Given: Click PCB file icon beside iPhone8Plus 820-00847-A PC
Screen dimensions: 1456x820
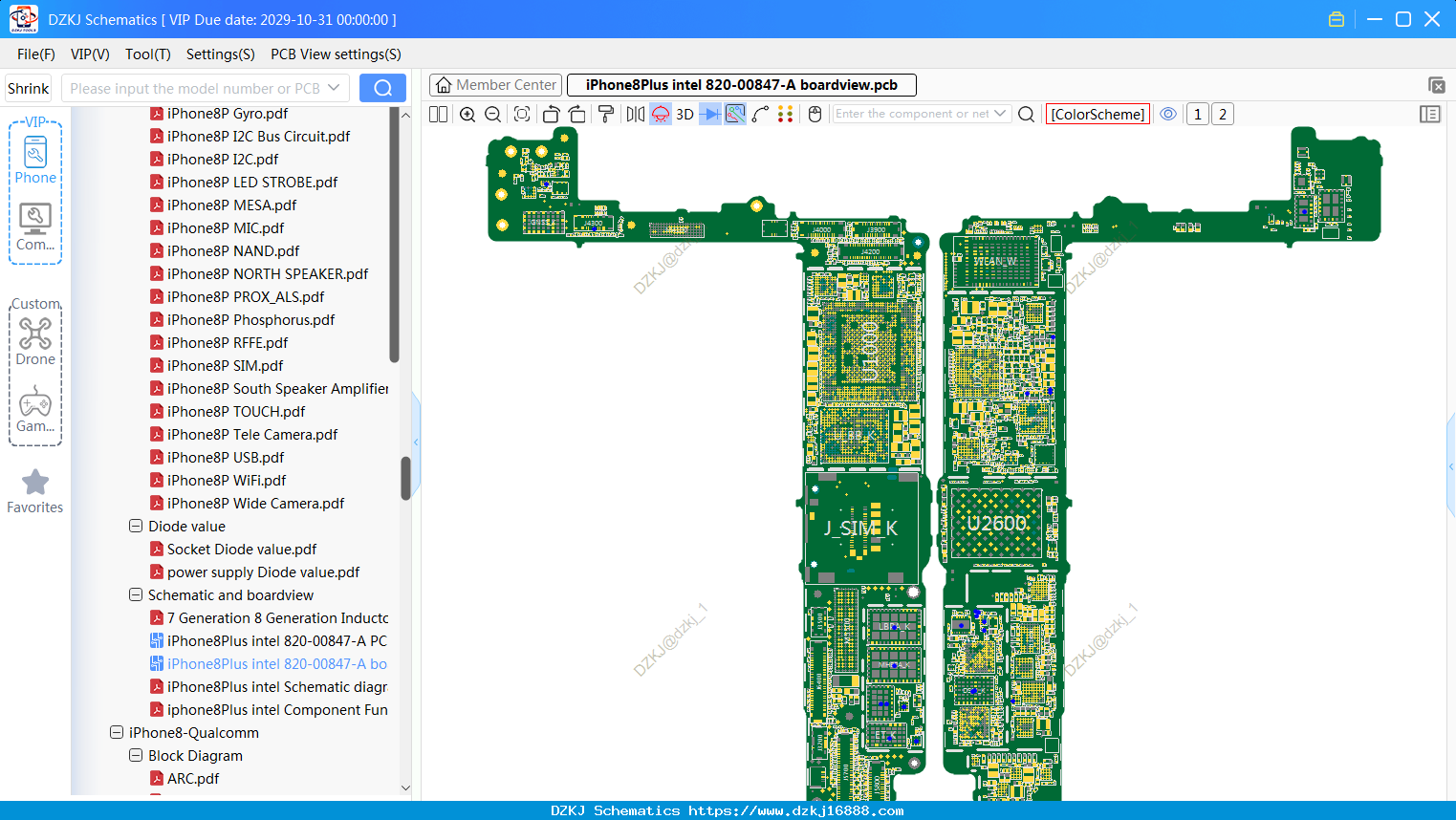Looking at the screenshot, I should [x=157, y=641].
